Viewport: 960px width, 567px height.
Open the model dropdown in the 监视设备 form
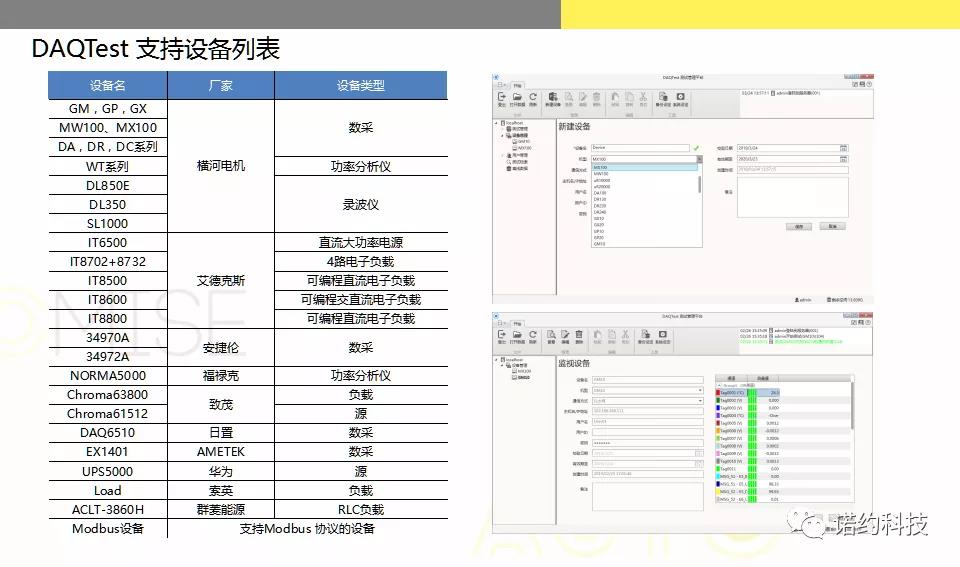700,390
